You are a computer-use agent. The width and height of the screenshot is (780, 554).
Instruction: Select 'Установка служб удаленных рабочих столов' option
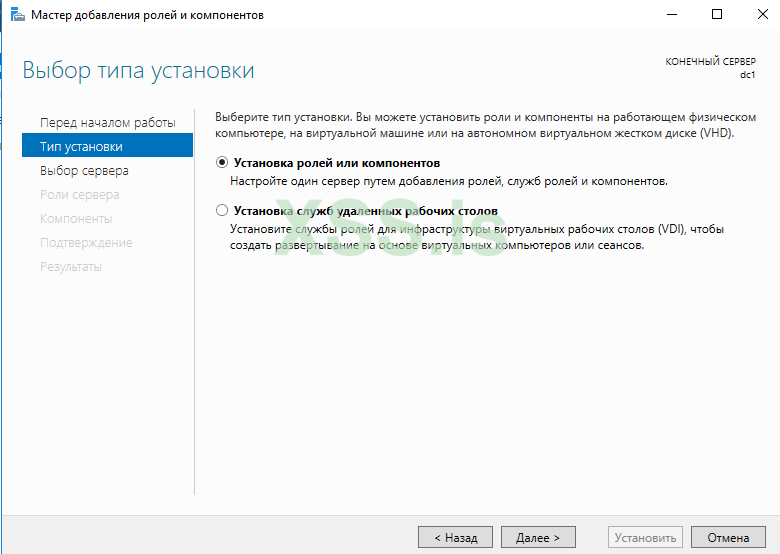tap(222, 211)
